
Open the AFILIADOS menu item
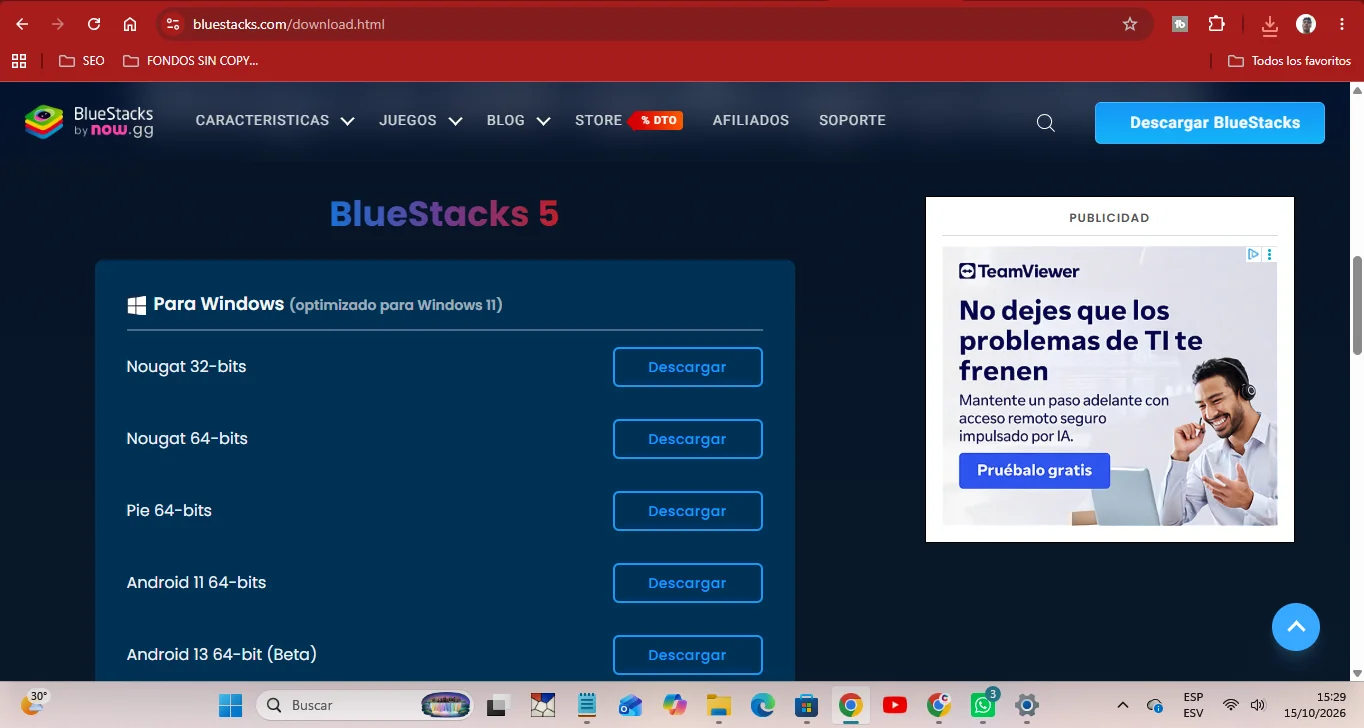tap(750, 121)
